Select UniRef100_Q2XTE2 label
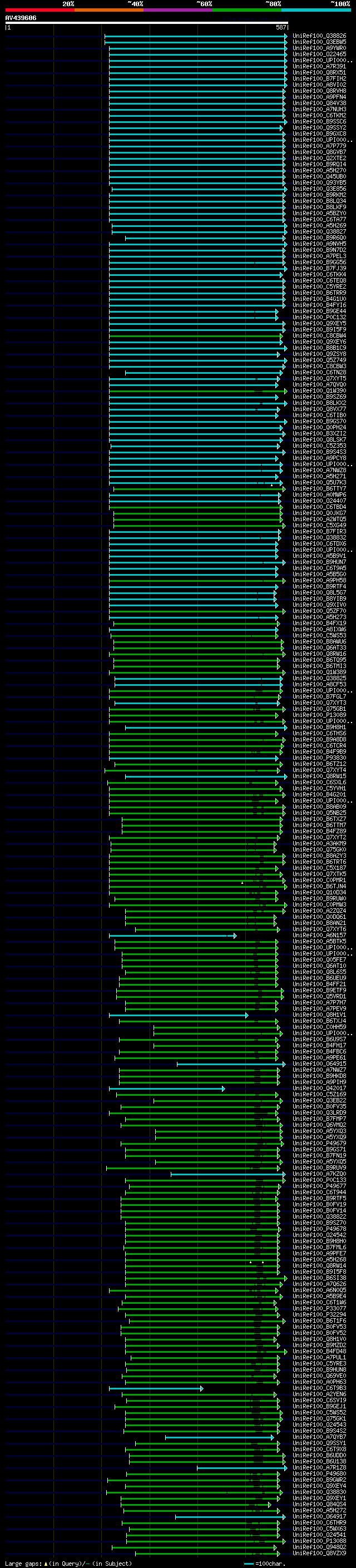The image size is (356, 1568). [319, 159]
